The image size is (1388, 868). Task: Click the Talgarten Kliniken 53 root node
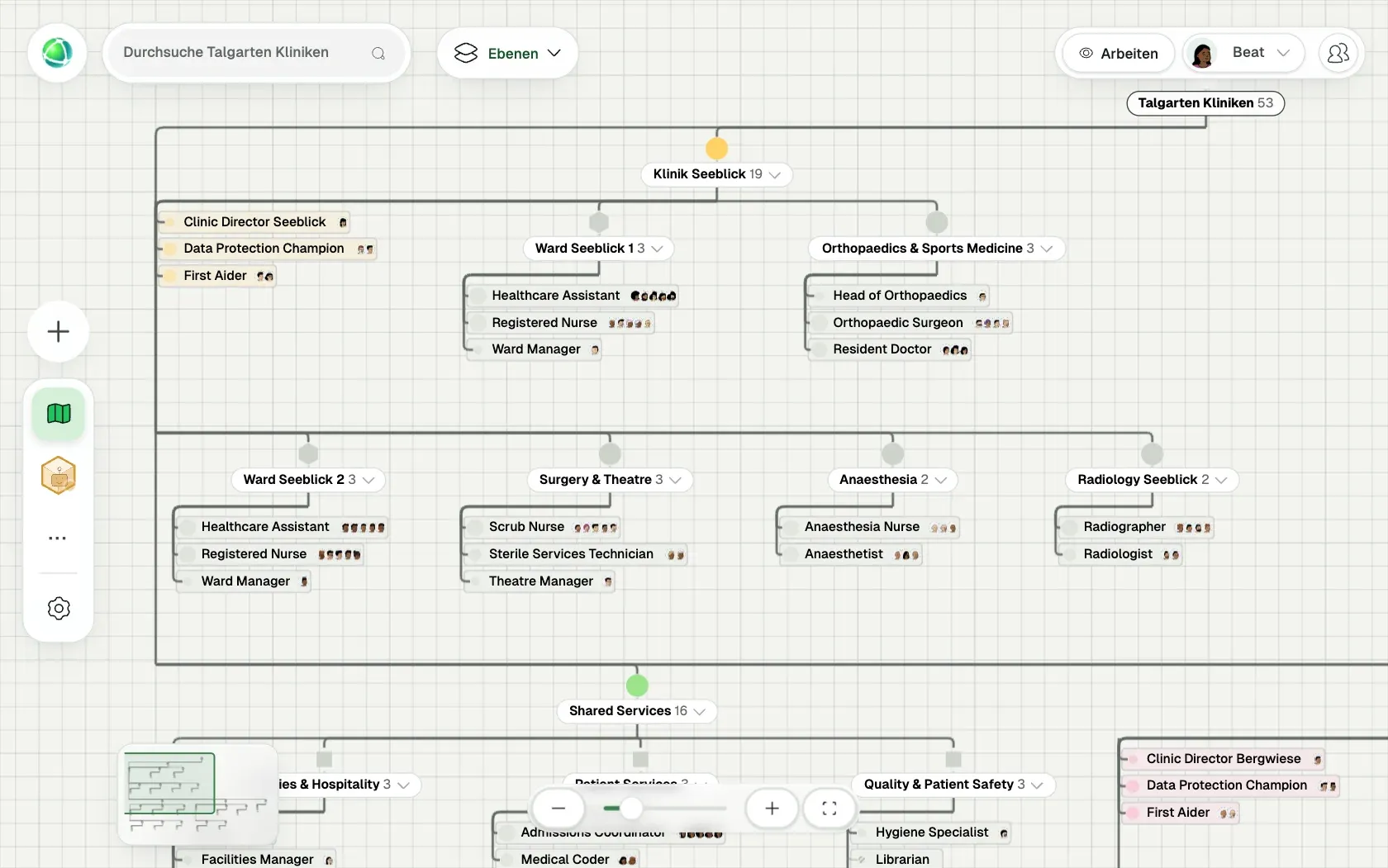click(x=1205, y=103)
